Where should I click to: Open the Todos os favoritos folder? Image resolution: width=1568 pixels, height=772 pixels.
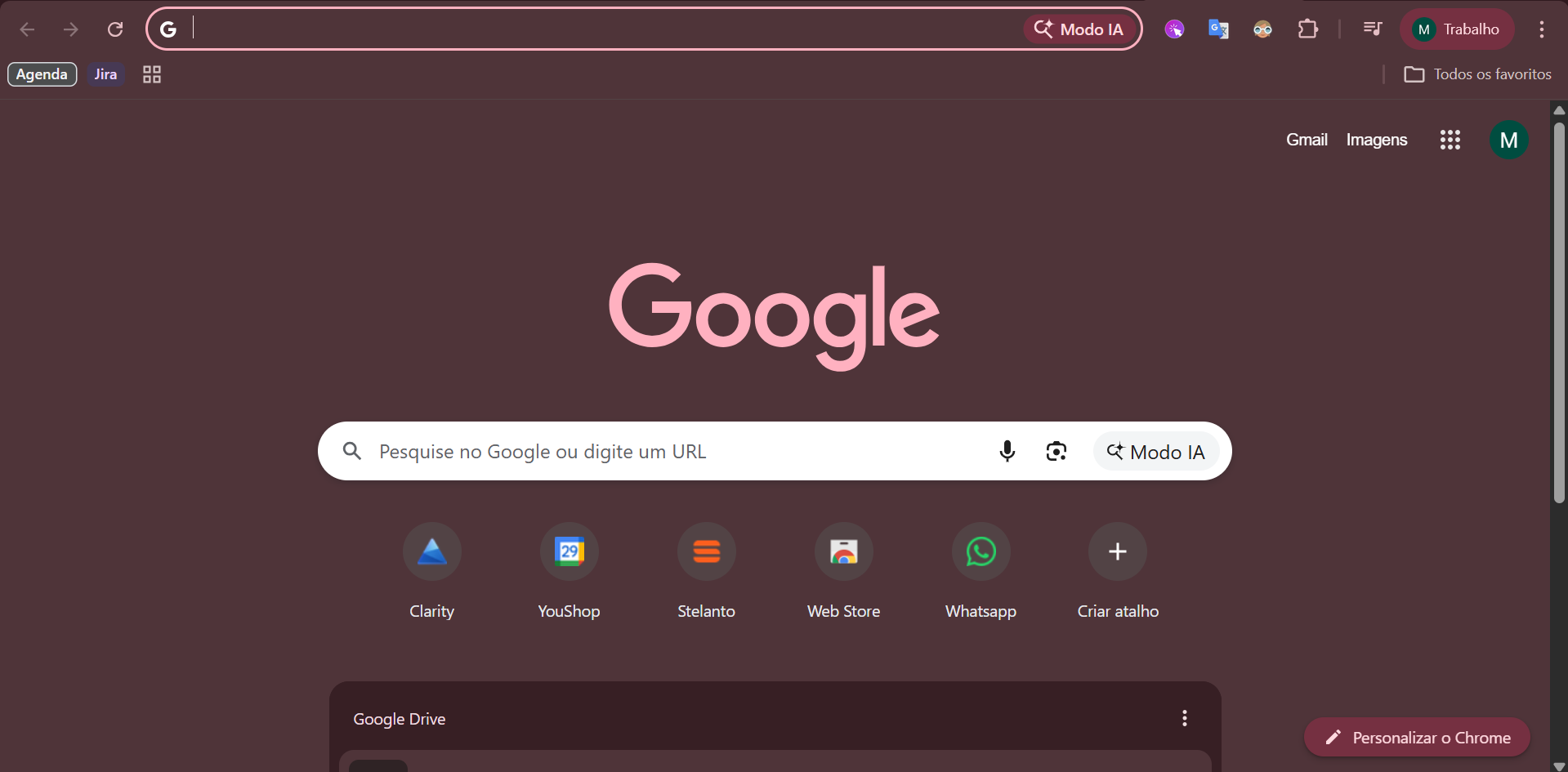click(x=1477, y=74)
